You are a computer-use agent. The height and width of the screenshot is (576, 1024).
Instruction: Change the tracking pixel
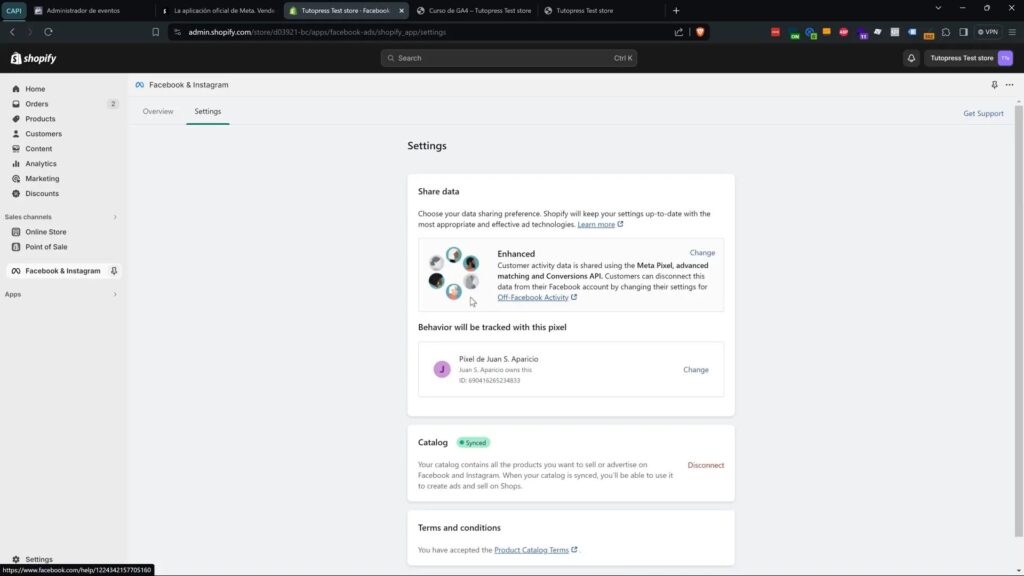click(696, 370)
